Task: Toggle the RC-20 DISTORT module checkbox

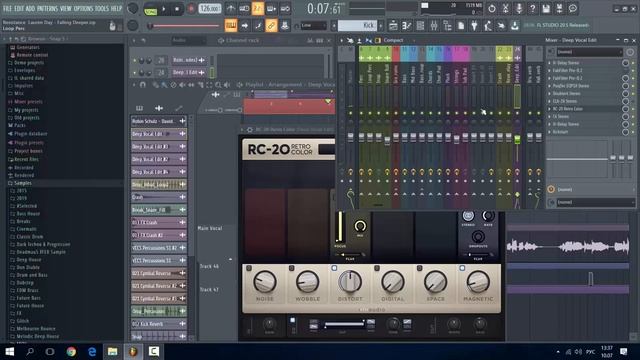Action: tap(334, 268)
